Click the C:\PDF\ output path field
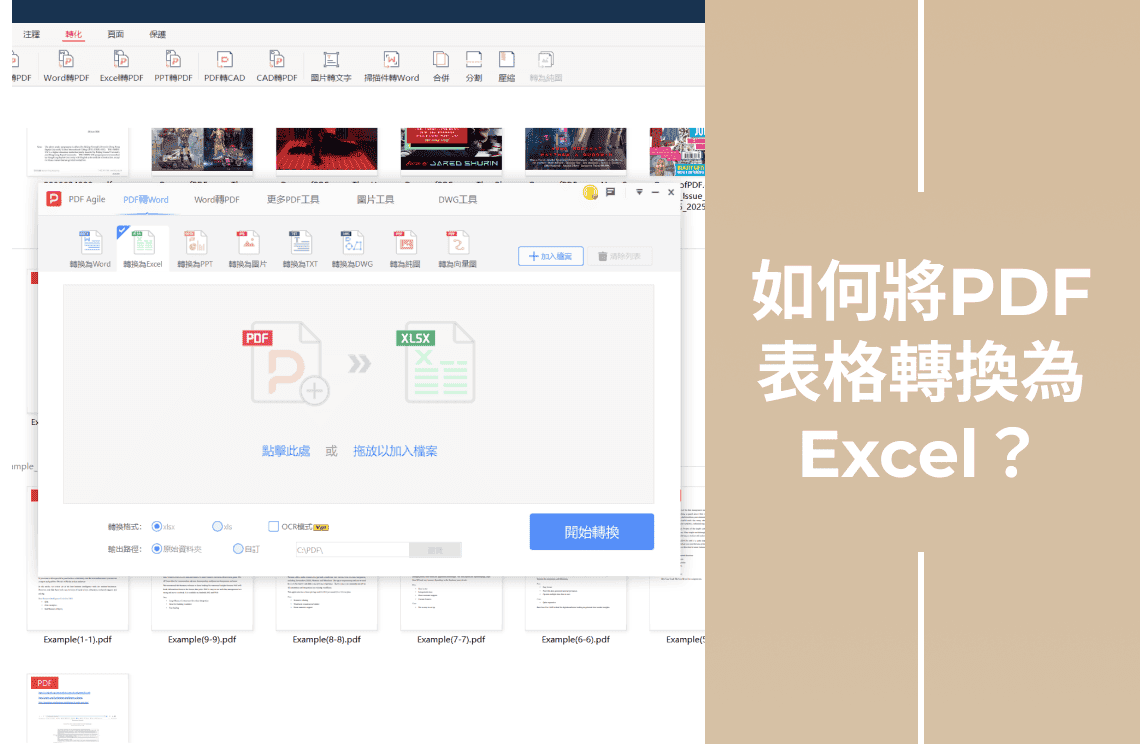The height and width of the screenshot is (744, 1140). pos(353,550)
